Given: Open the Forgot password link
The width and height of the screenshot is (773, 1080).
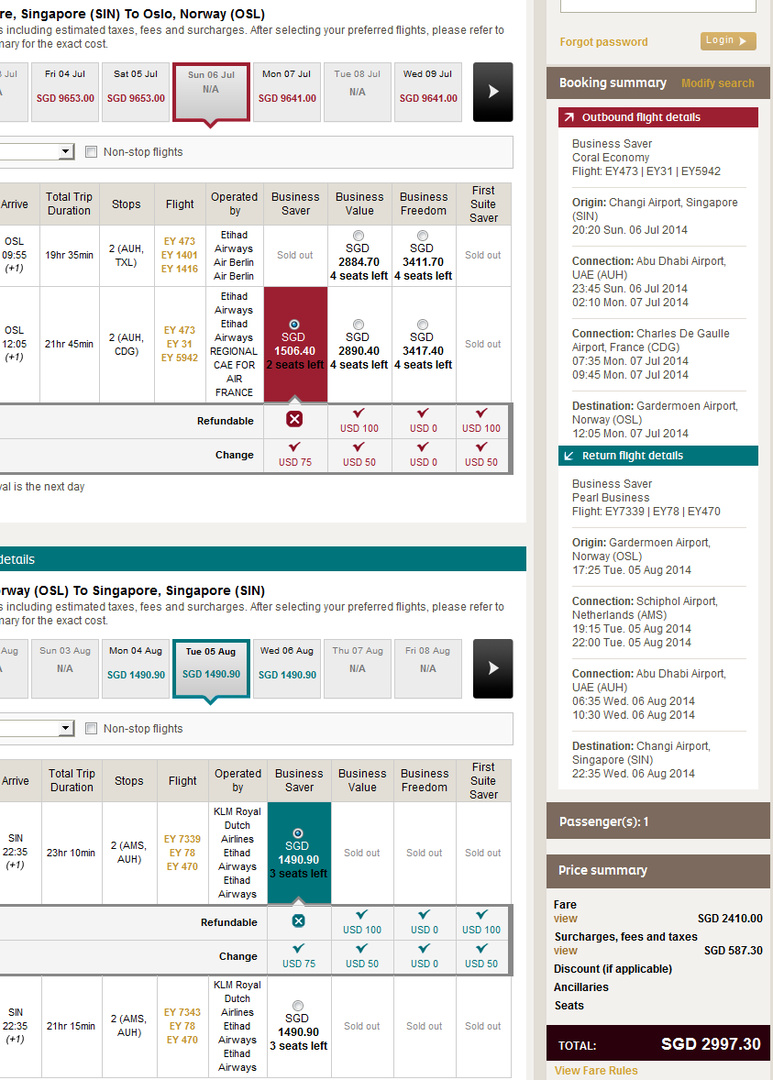Looking at the screenshot, I should (x=603, y=42).
